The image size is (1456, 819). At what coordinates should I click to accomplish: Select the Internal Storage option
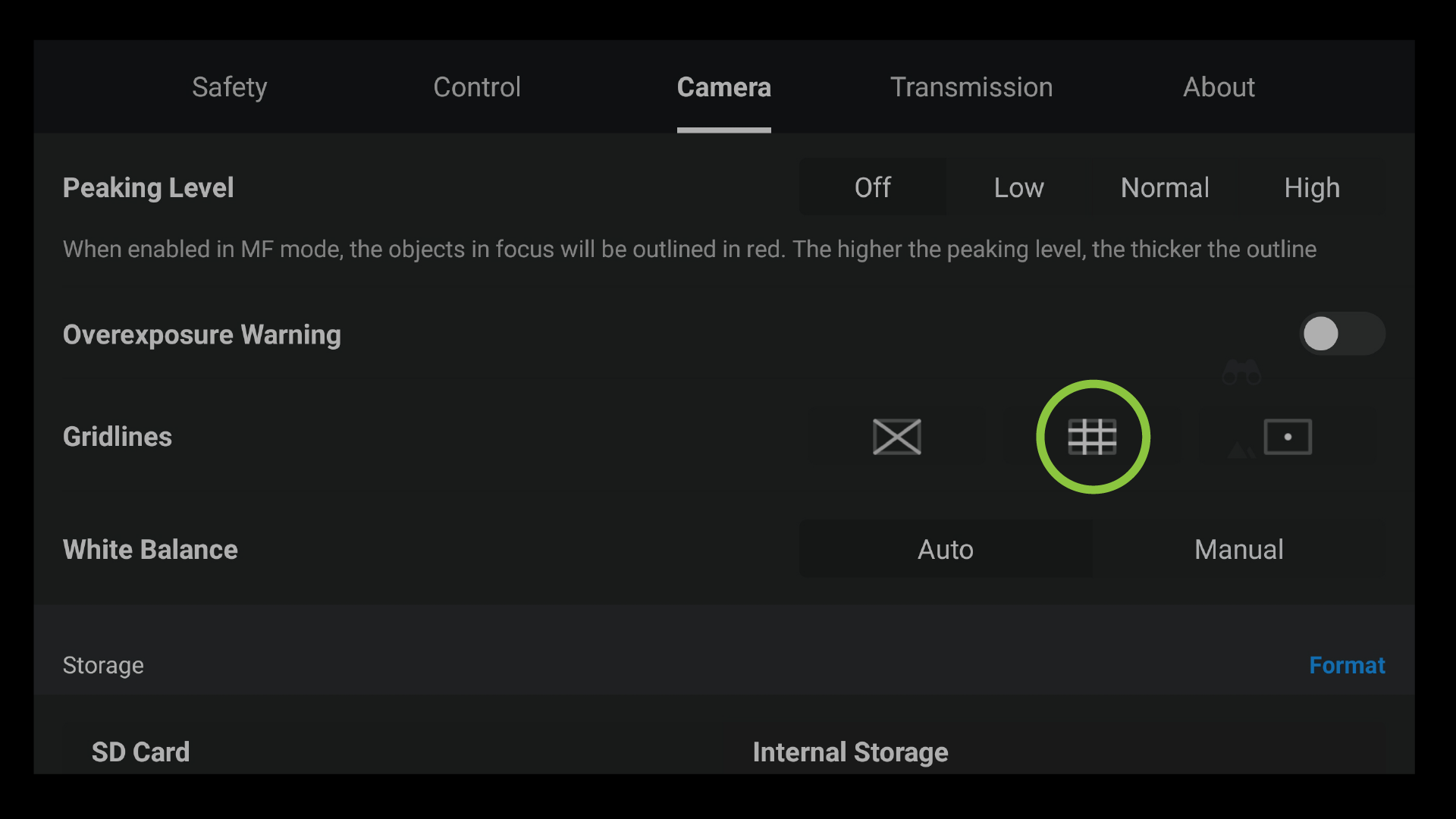coord(850,752)
